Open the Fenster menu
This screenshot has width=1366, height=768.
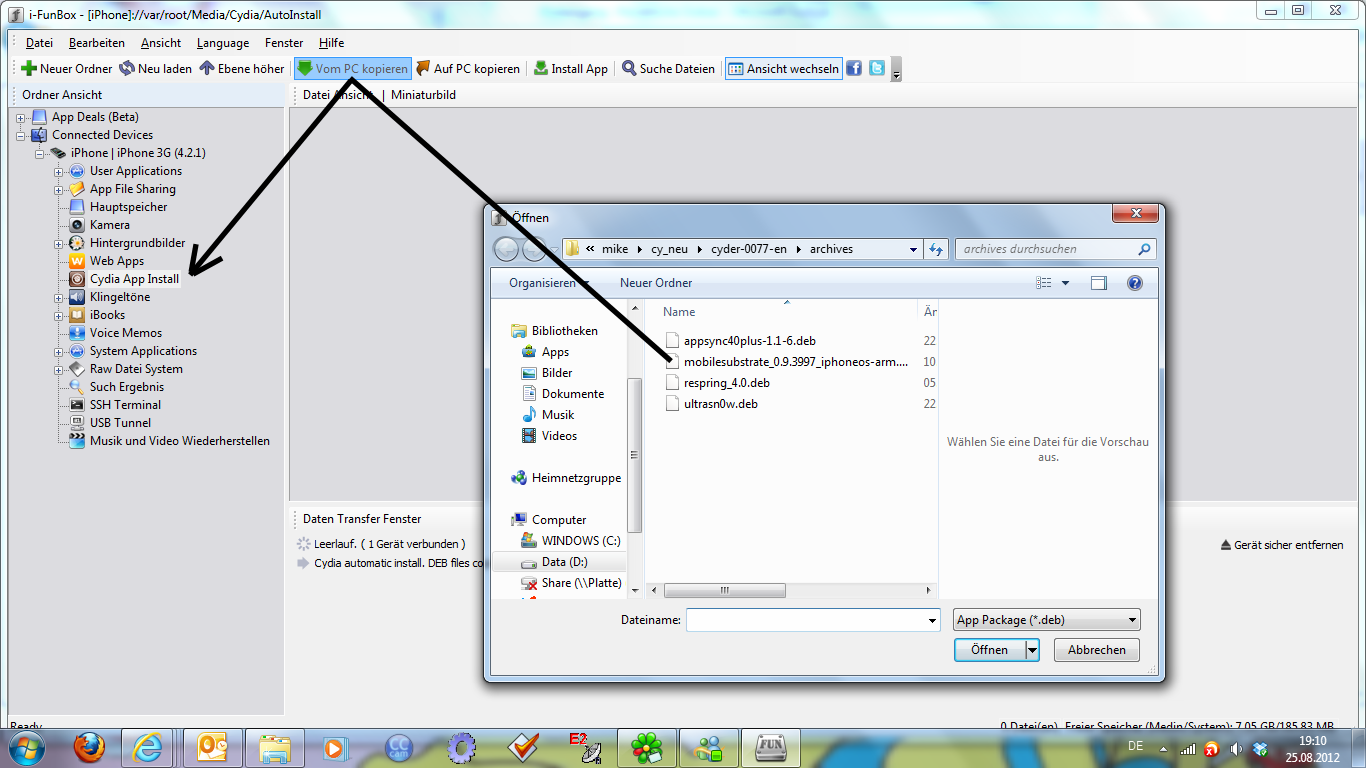[x=284, y=43]
